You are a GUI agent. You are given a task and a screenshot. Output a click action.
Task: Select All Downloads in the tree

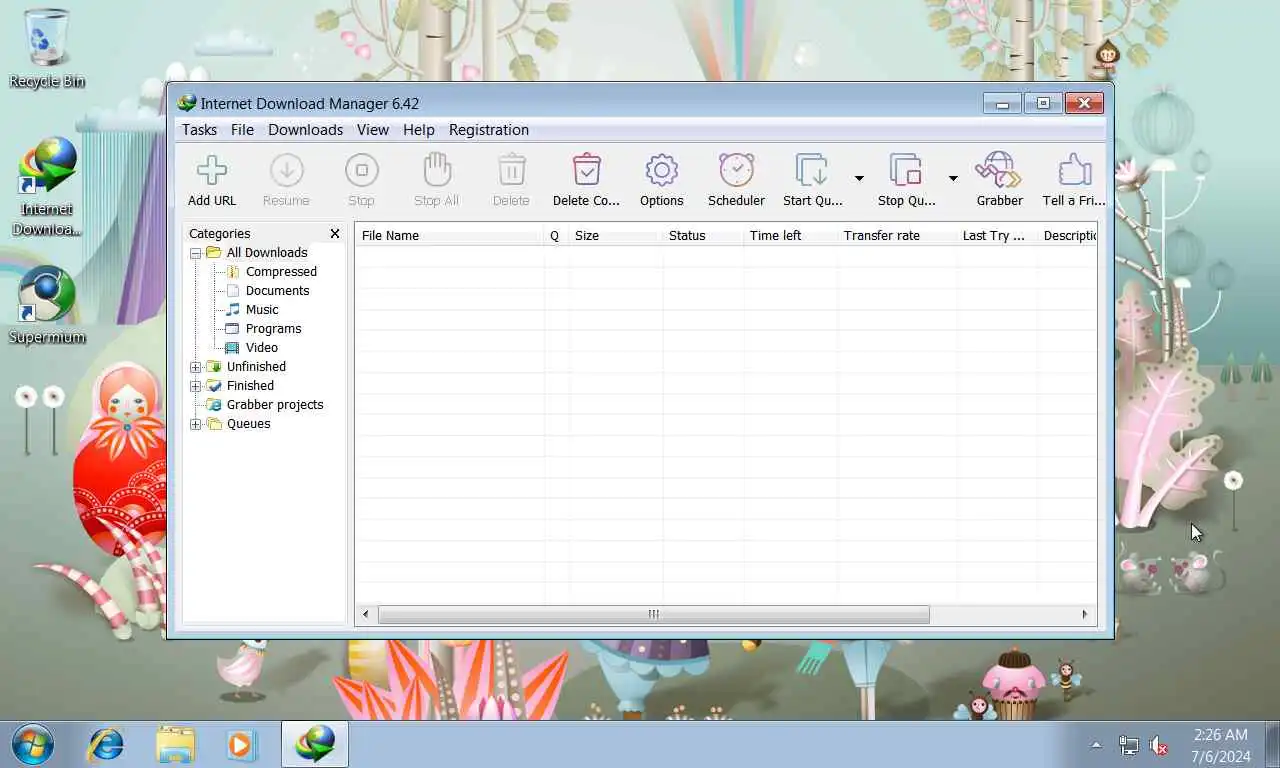pyautogui.click(x=267, y=253)
